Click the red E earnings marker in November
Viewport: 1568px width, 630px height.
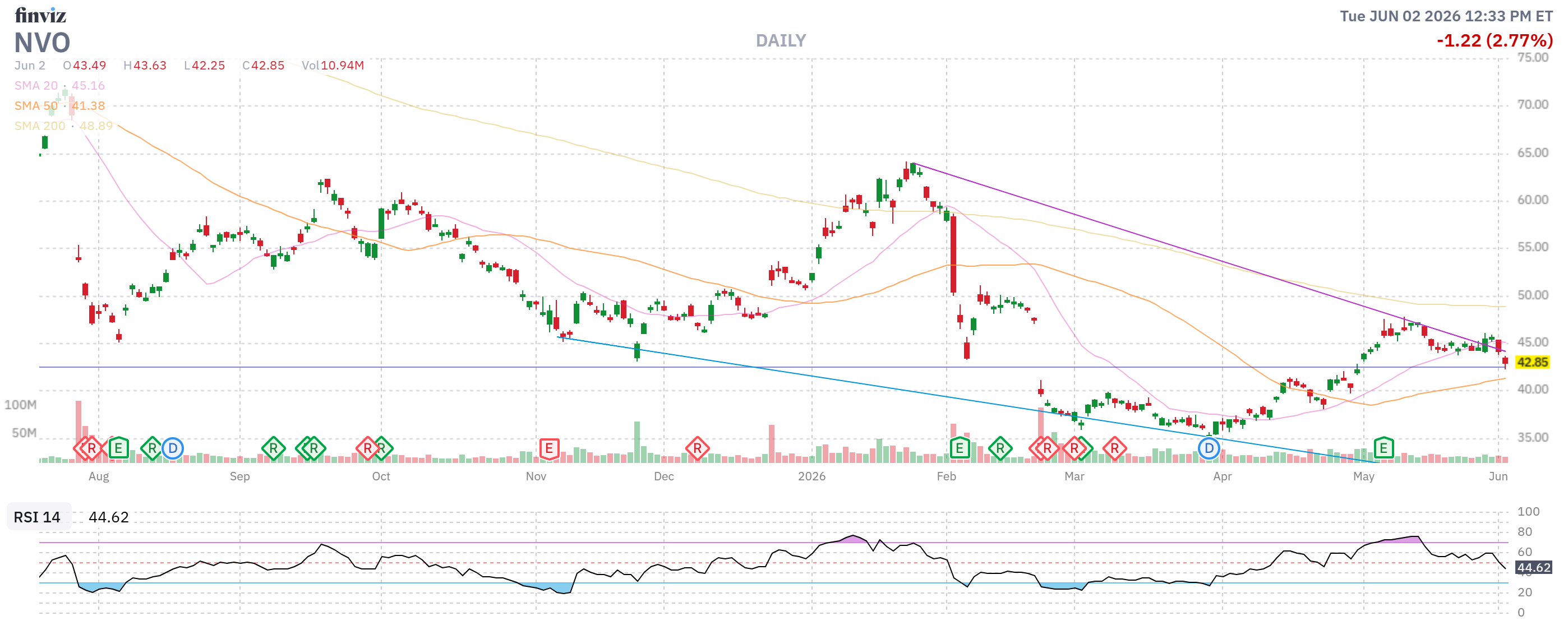[x=549, y=449]
